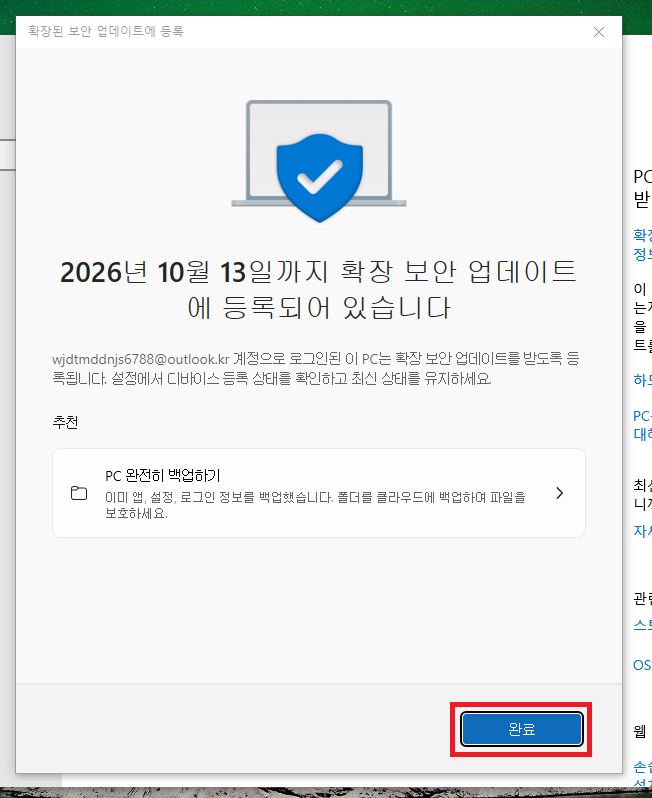The image size is (652, 798).
Task: Close the 확장된 보안 업데이트에 등록 dialog
Action: tap(599, 32)
